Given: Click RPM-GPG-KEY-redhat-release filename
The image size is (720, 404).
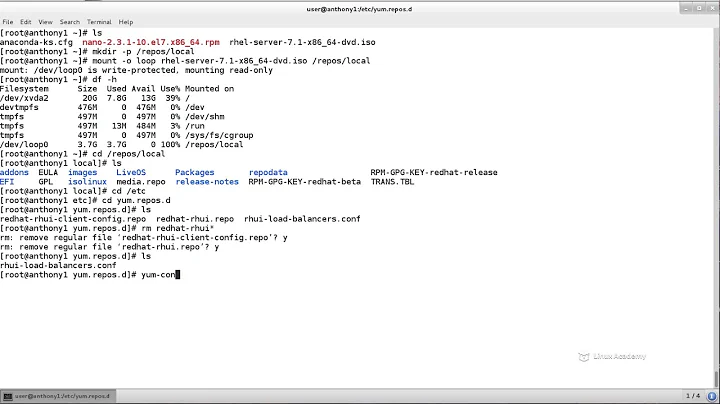Looking at the screenshot, I should (434, 173).
